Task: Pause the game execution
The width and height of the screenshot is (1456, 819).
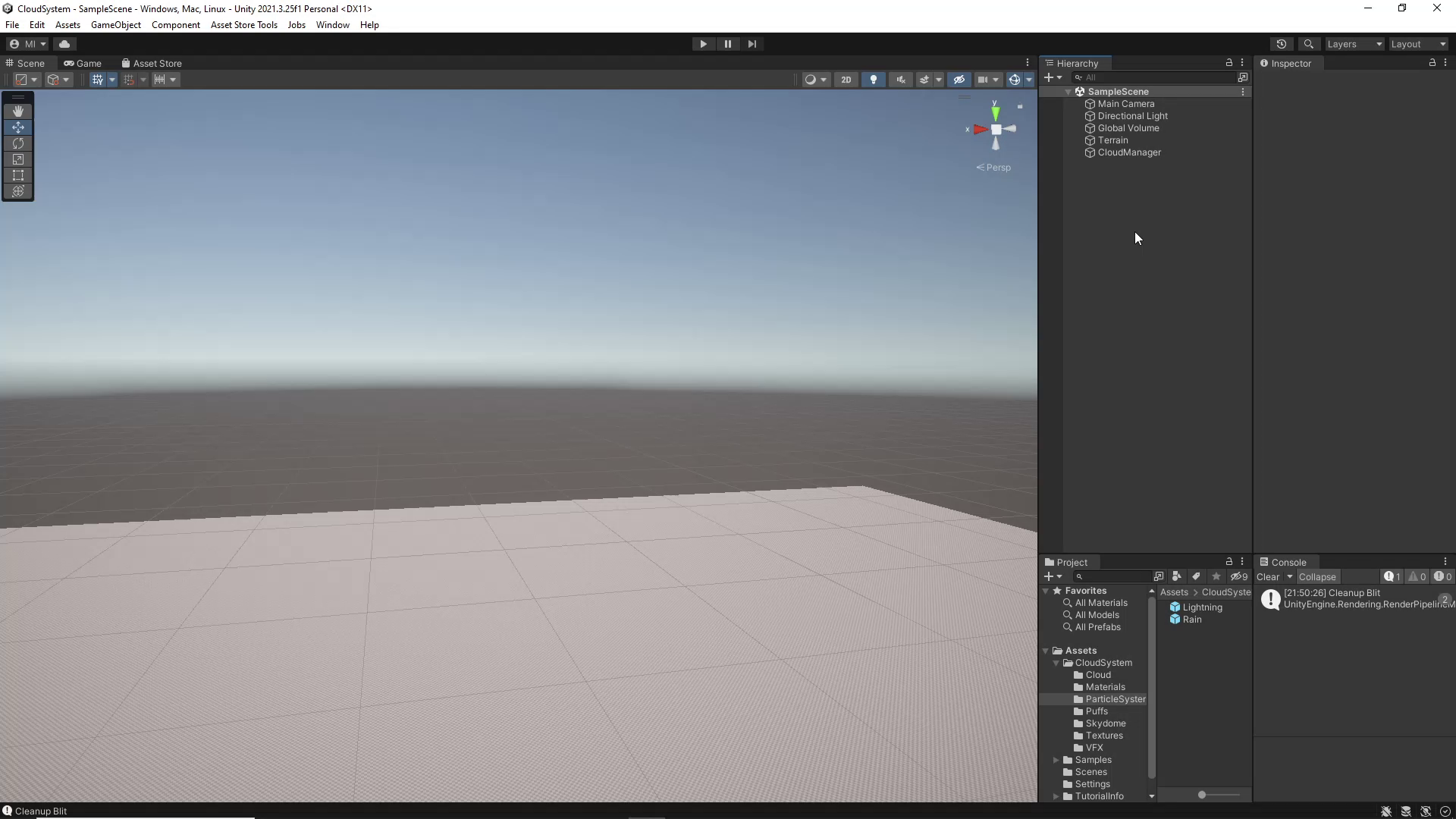Action: pyautogui.click(x=728, y=44)
